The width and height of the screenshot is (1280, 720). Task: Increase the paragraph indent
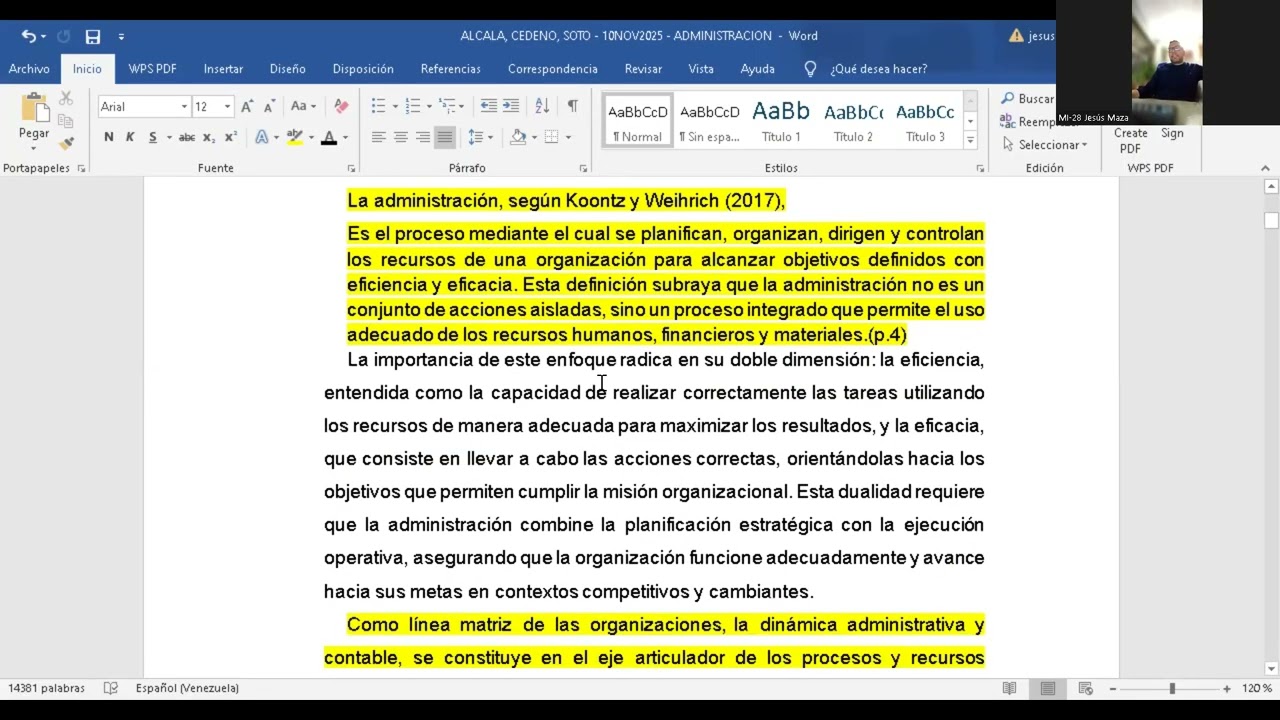[511, 106]
